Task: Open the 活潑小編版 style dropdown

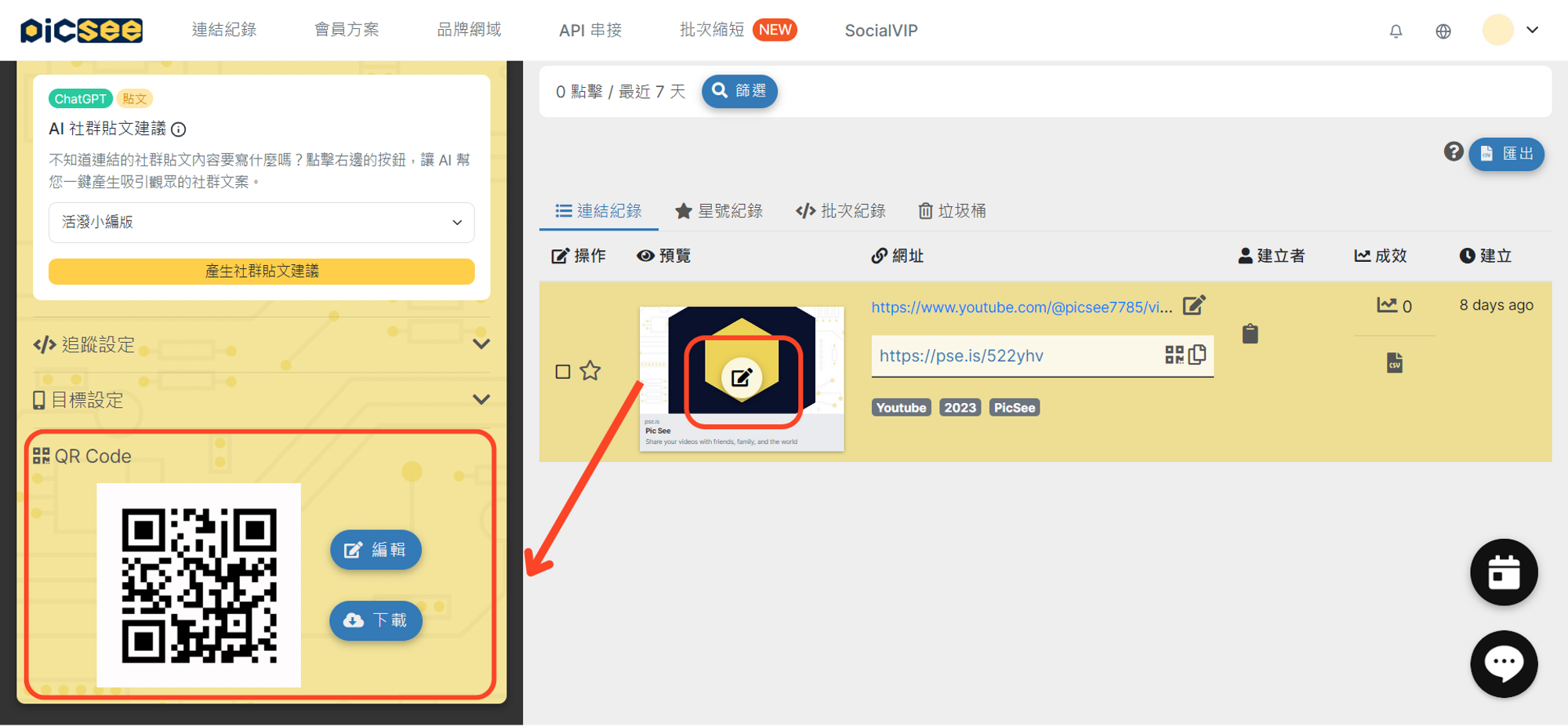Action: click(262, 223)
